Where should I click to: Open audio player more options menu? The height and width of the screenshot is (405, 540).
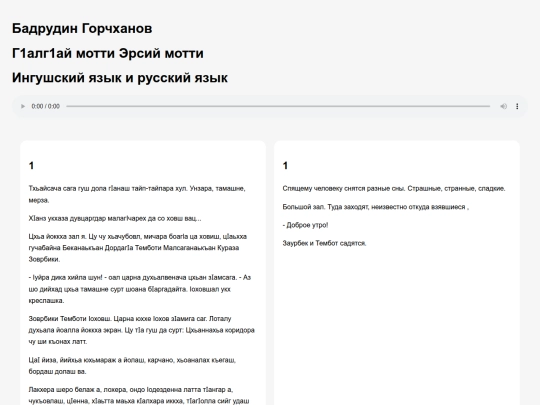[517, 106]
